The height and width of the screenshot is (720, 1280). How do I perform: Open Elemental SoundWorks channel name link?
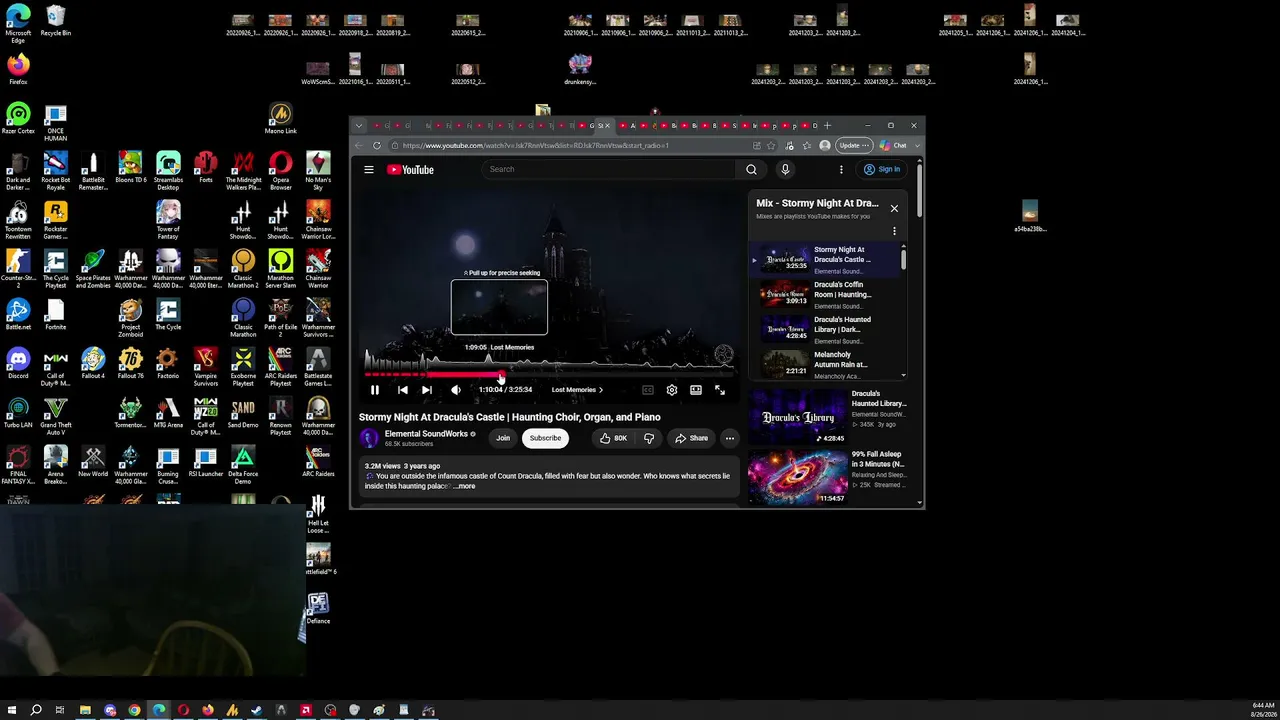pos(426,434)
